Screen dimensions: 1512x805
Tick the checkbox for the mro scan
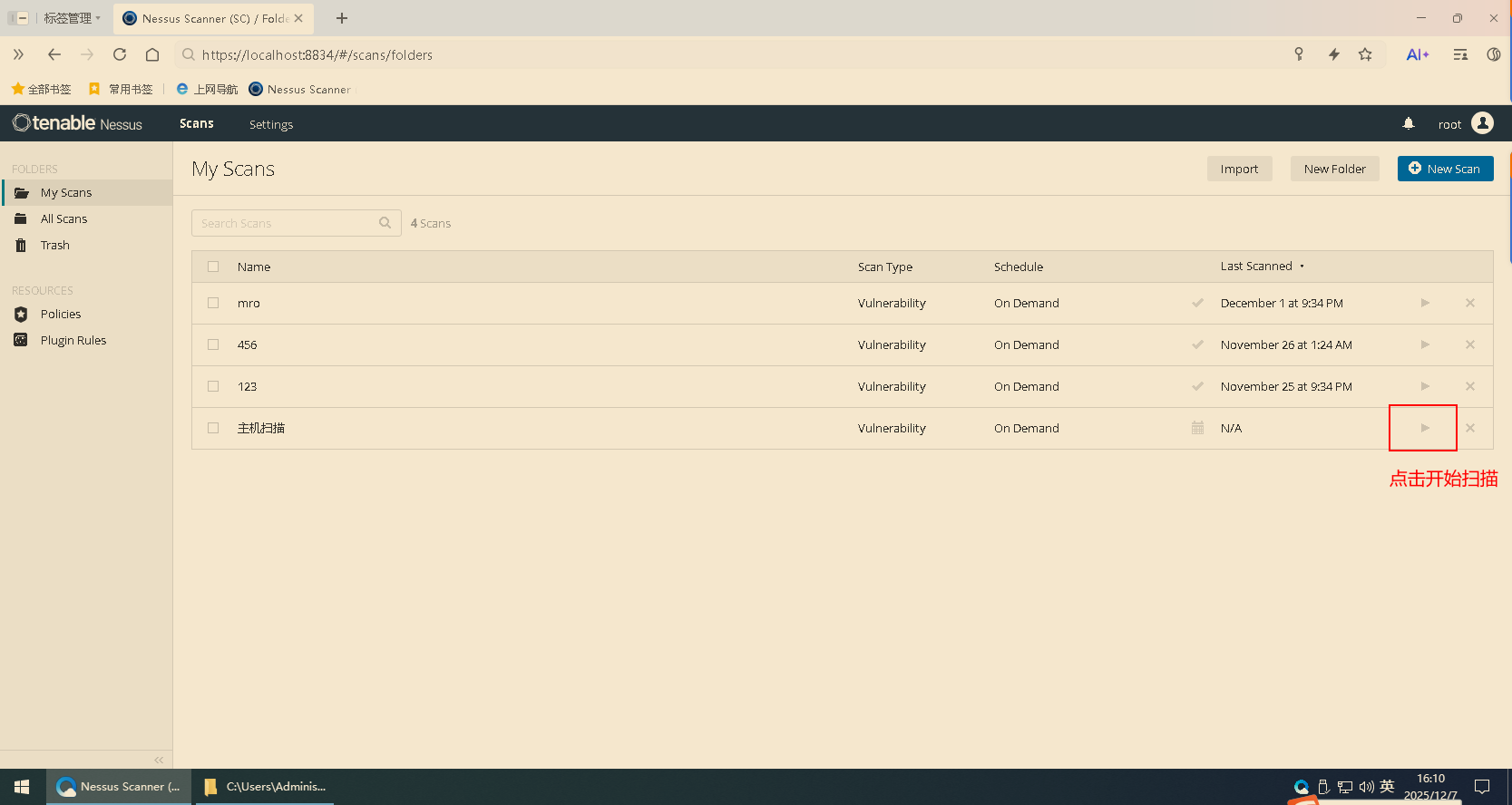(x=213, y=303)
